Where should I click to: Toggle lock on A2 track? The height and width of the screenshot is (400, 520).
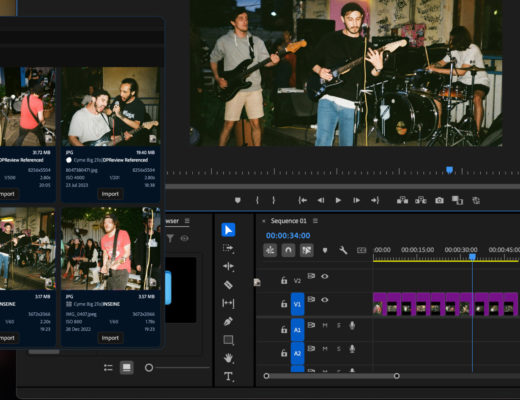[x=284, y=353]
